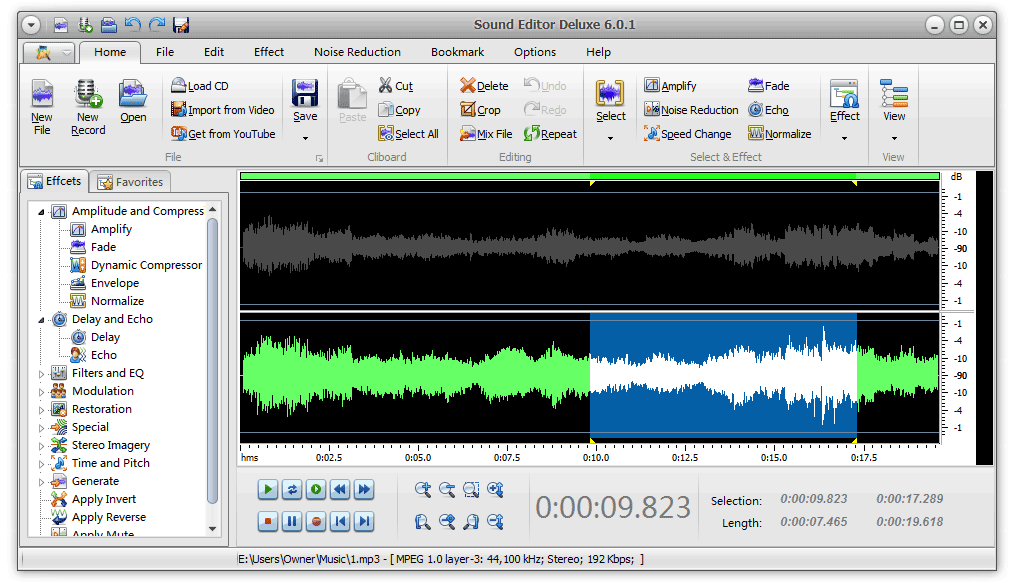Click the Get from YouTube icon
Screen dimensions: 1011x583
tap(177, 133)
